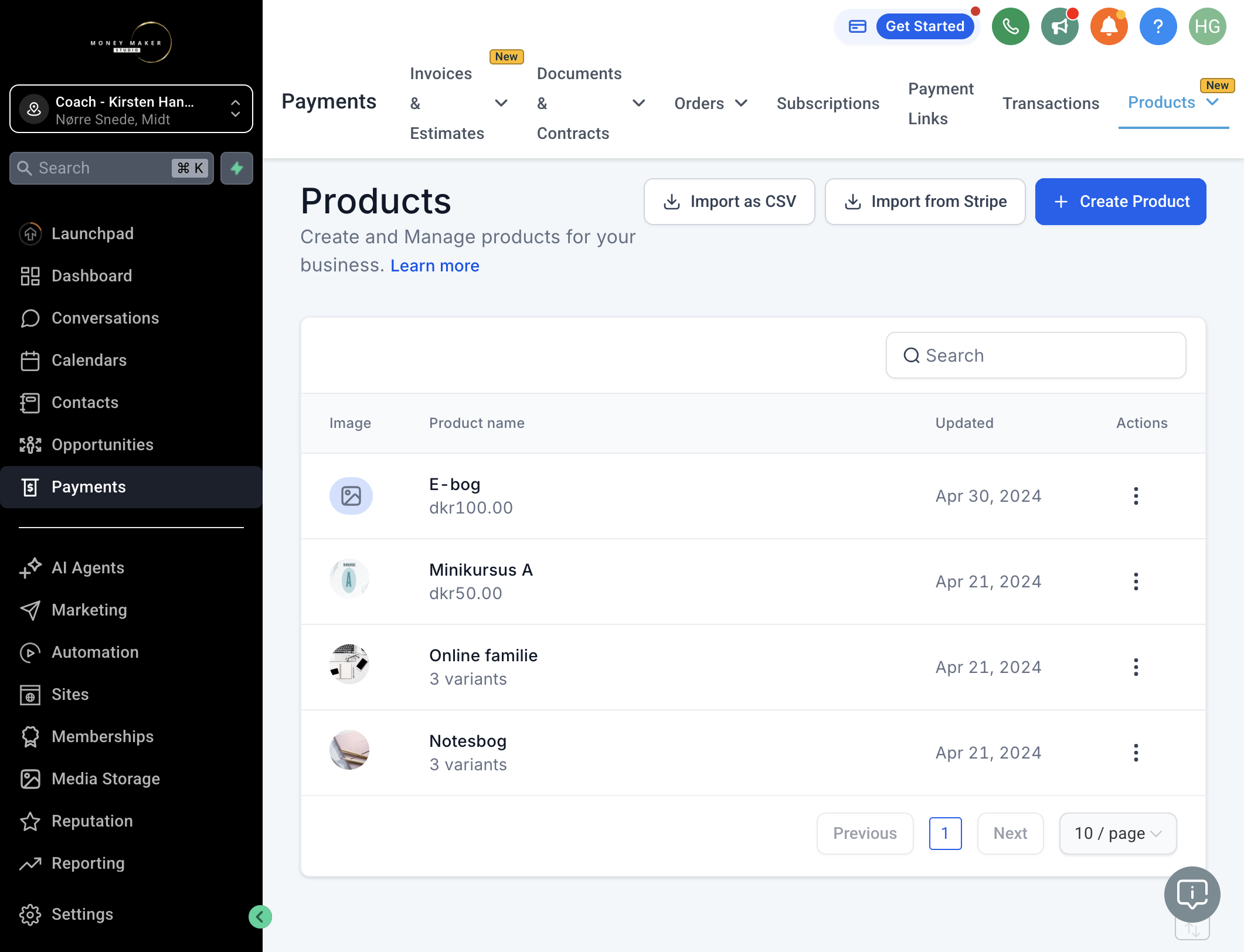Click the Create Product button

coord(1120,202)
